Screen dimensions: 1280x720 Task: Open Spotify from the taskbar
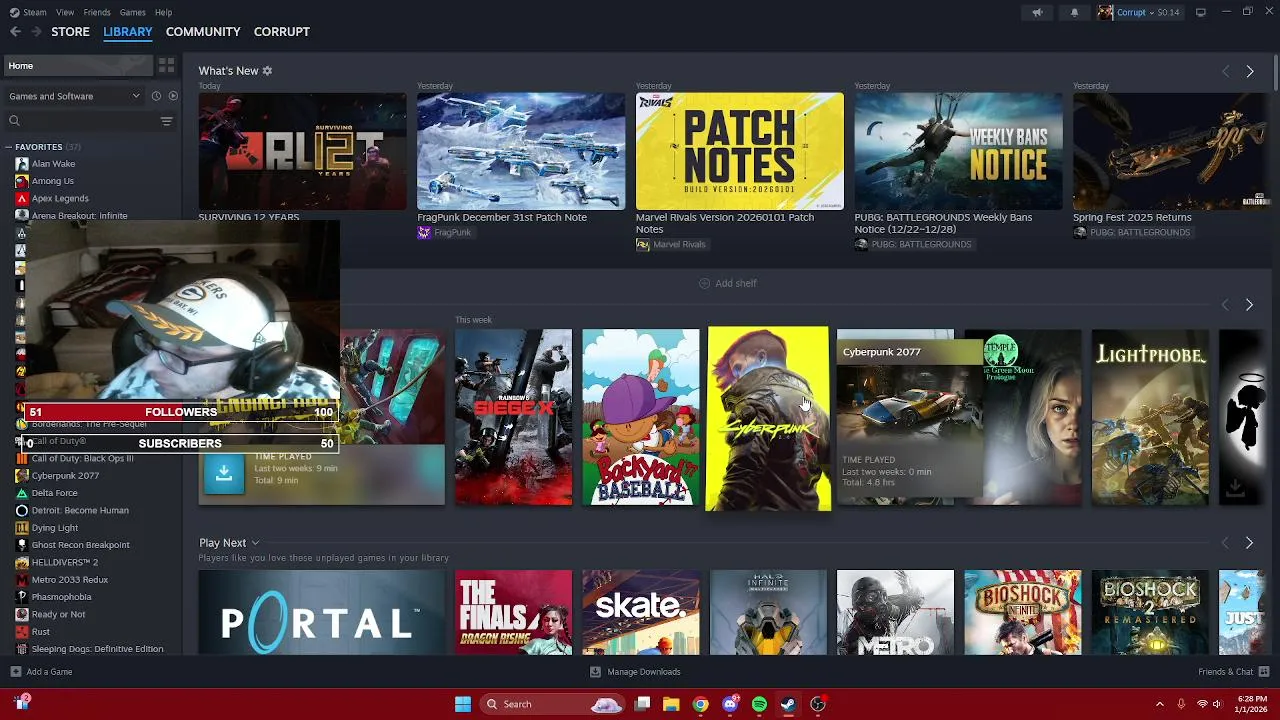coord(759,704)
